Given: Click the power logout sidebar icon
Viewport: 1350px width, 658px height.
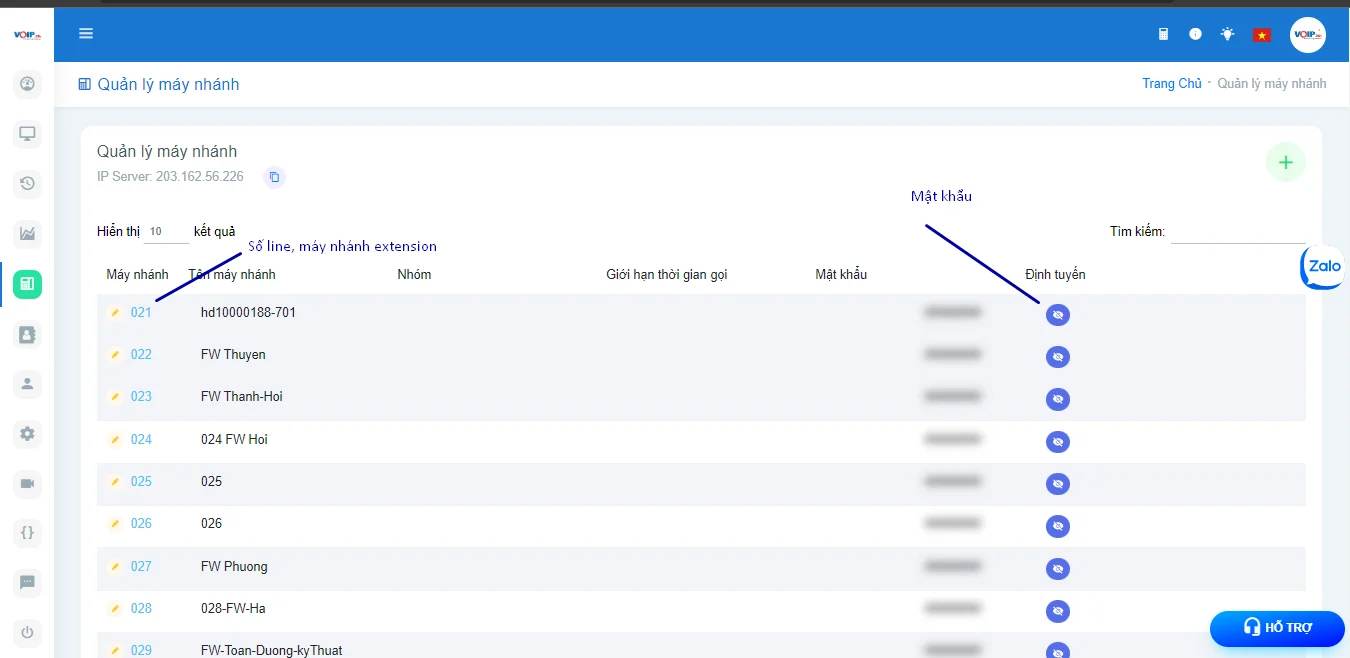Looking at the screenshot, I should (27, 632).
